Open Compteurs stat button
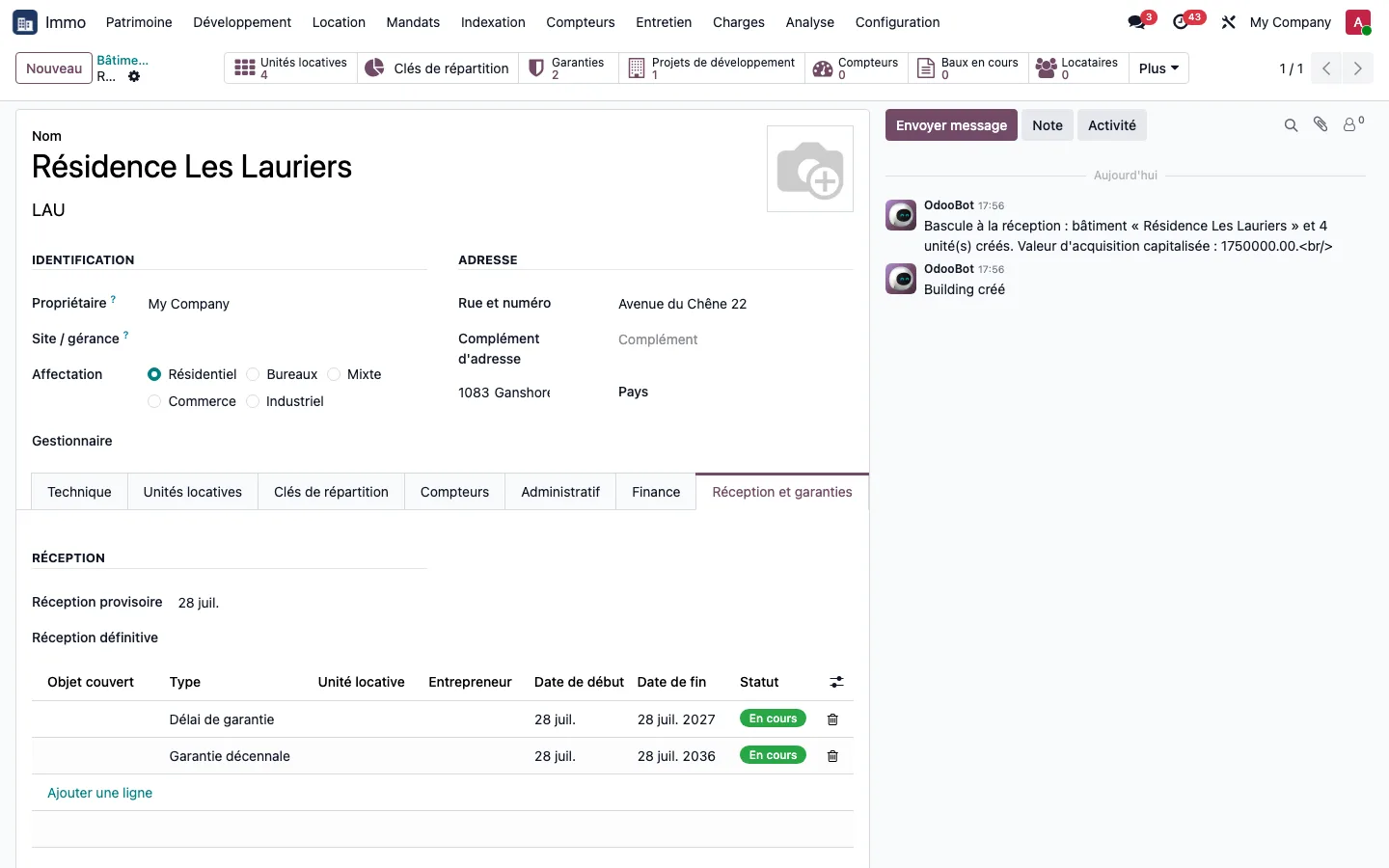Image resolution: width=1389 pixels, height=868 pixels. [x=857, y=68]
